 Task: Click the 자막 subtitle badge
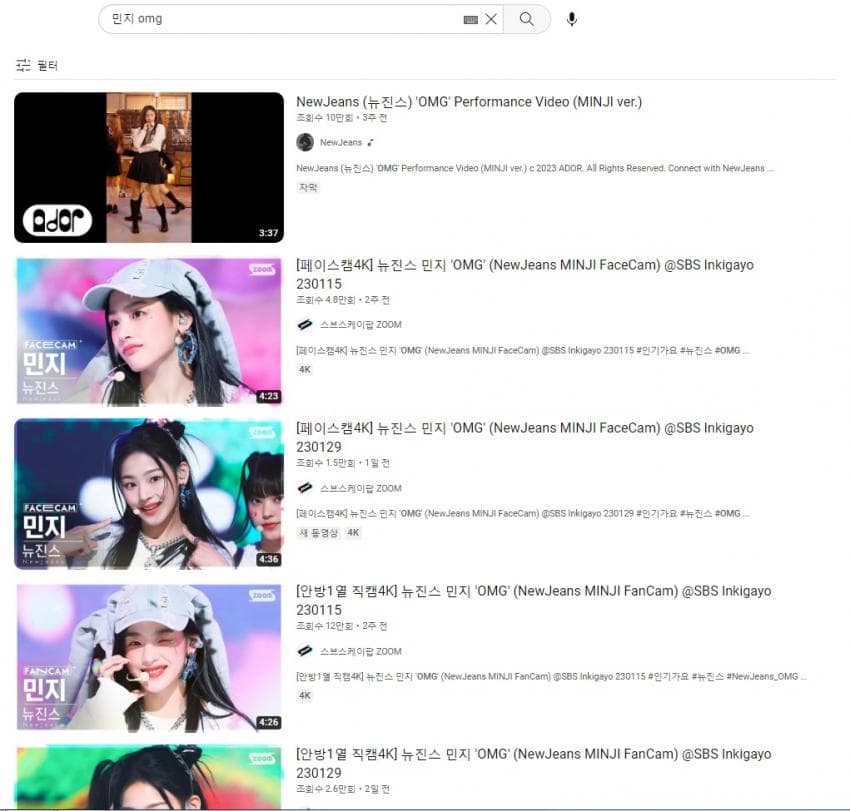click(x=308, y=188)
